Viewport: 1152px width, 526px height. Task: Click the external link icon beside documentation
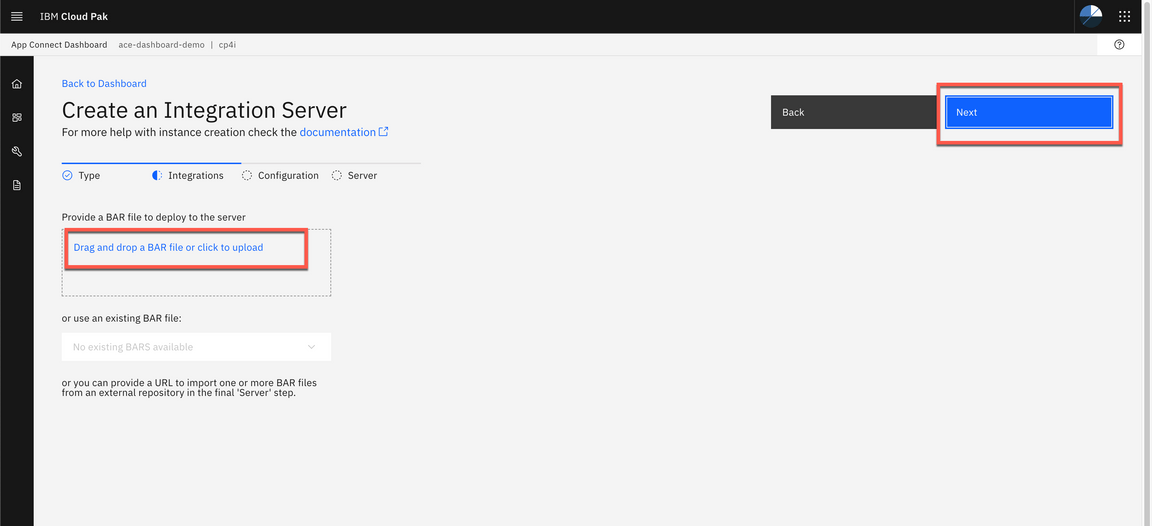click(383, 132)
